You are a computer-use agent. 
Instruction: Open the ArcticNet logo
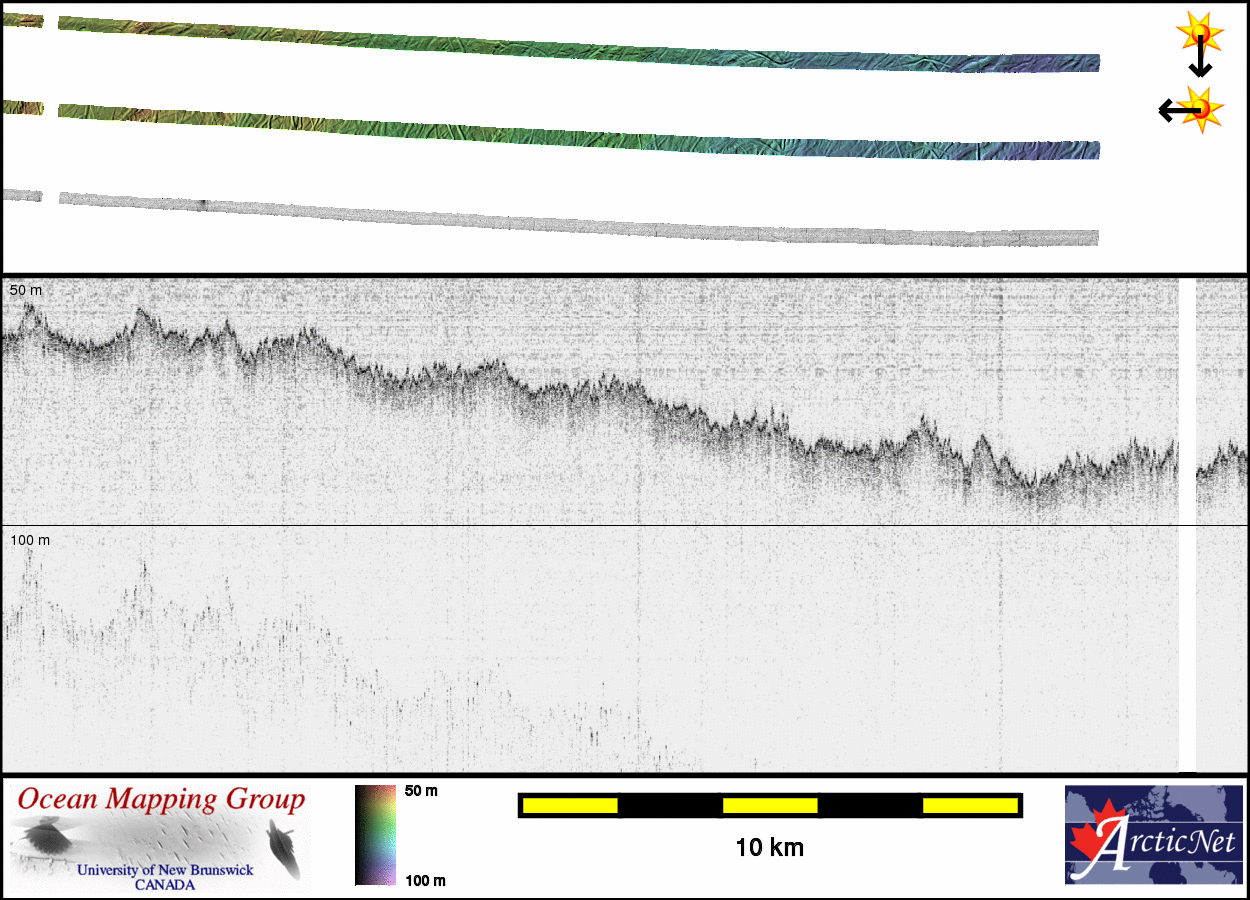1153,835
